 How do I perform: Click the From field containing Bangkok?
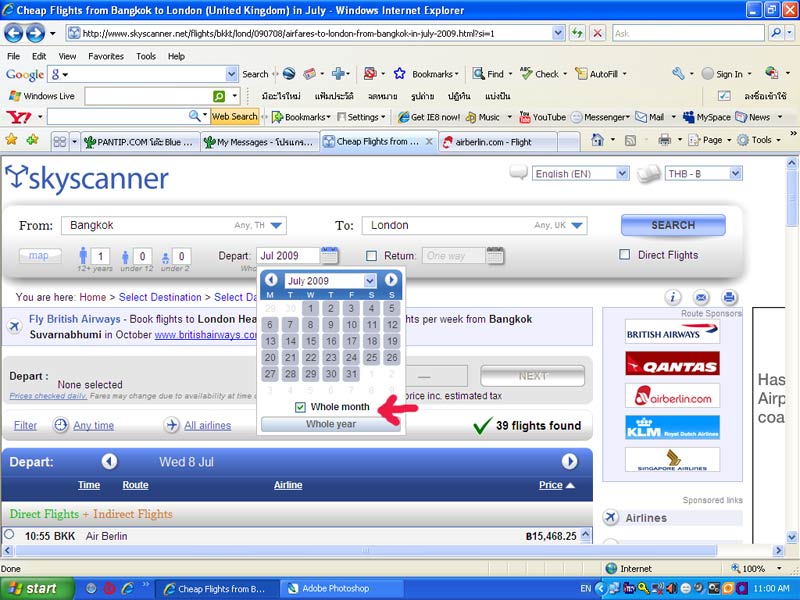(x=173, y=226)
